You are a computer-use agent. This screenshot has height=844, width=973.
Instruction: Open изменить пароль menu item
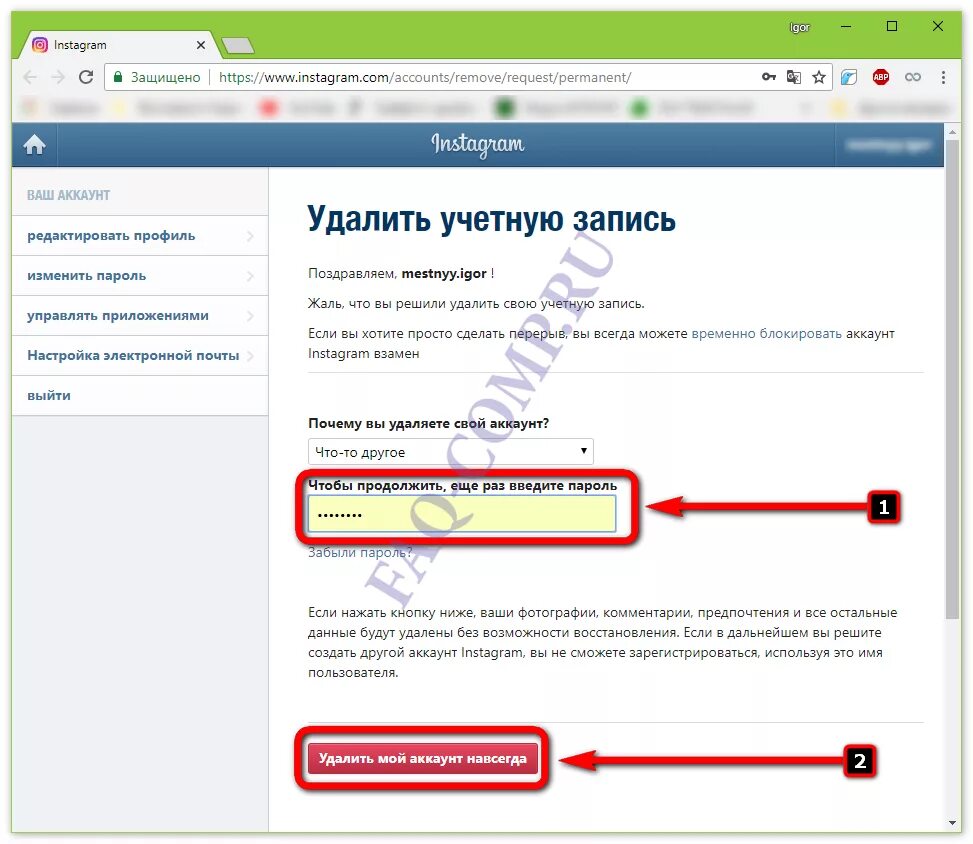coord(140,276)
